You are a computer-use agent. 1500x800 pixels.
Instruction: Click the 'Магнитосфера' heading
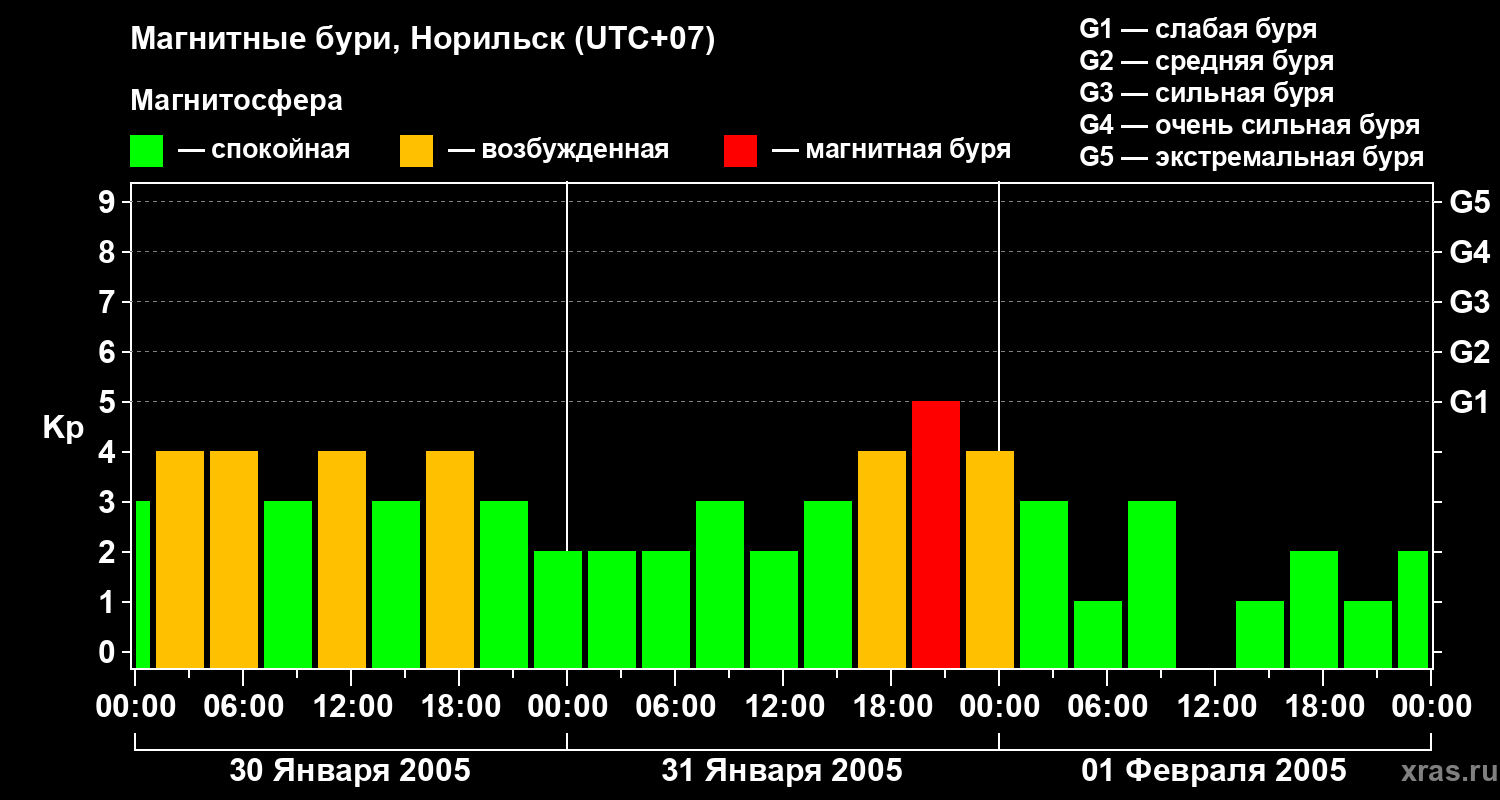(236, 101)
